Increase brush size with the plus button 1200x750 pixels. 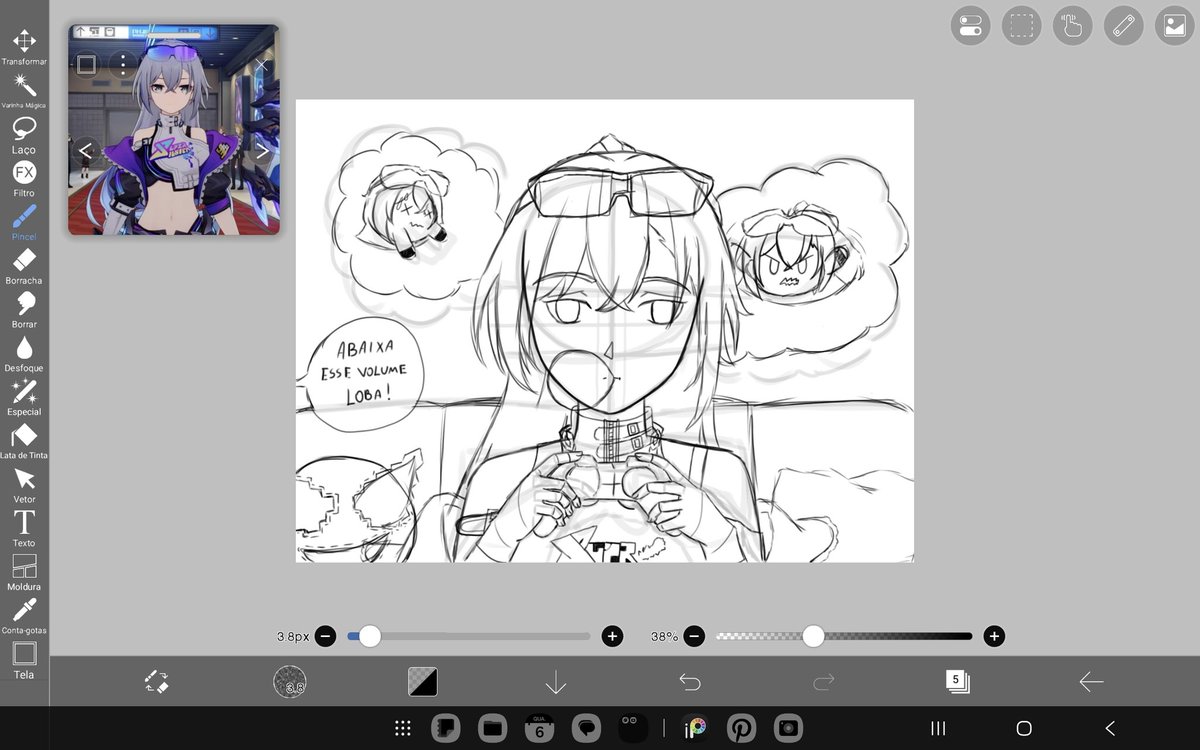[x=612, y=636]
